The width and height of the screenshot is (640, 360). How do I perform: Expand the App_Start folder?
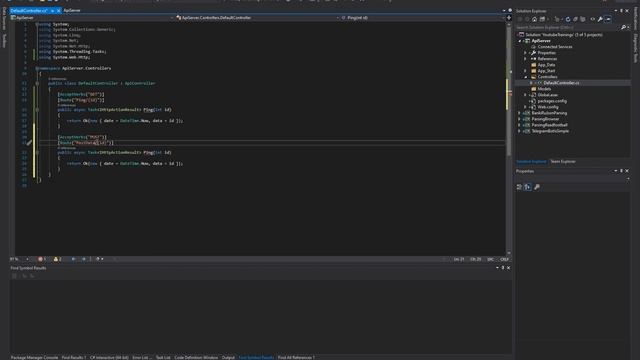(526, 71)
